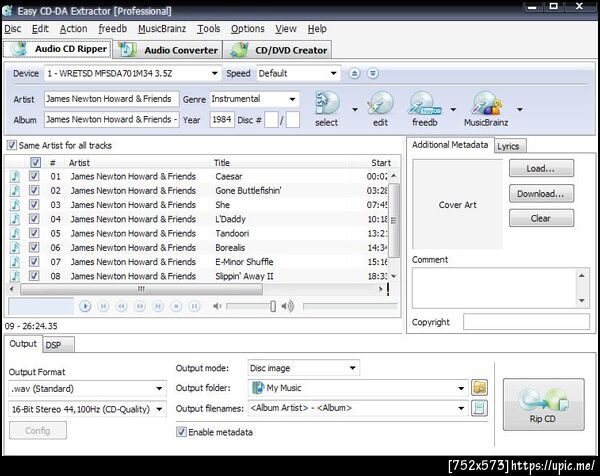
Task: Eject the disc tray button
Action: (x=355, y=73)
